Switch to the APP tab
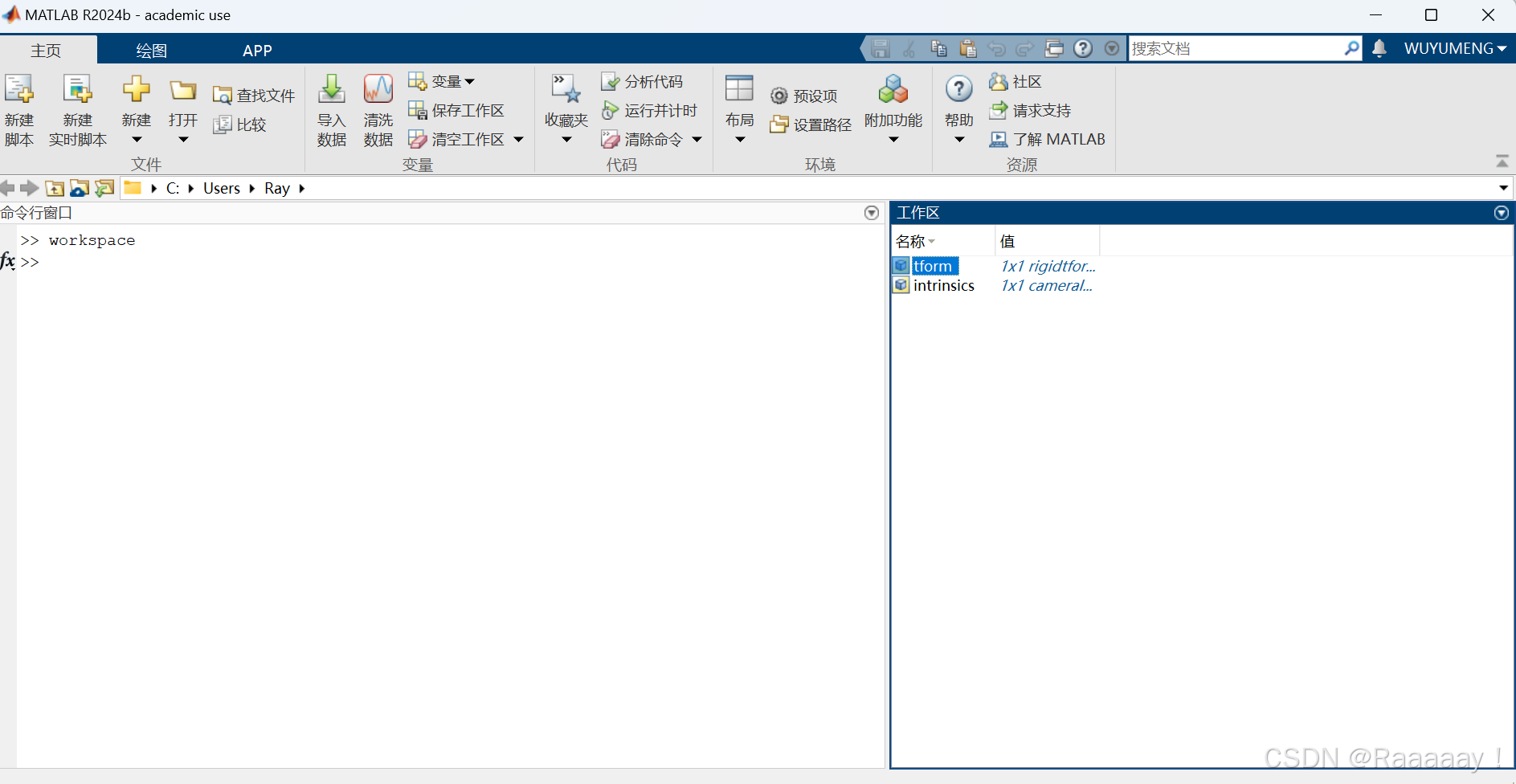The image size is (1516, 784). click(257, 51)
